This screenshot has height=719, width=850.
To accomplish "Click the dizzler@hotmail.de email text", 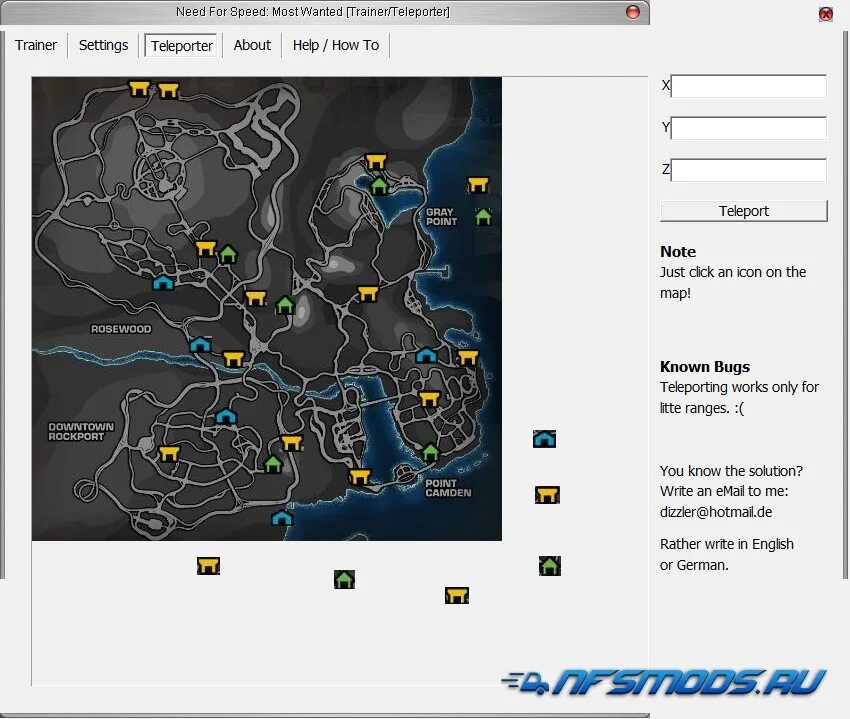I will [716, 512].
